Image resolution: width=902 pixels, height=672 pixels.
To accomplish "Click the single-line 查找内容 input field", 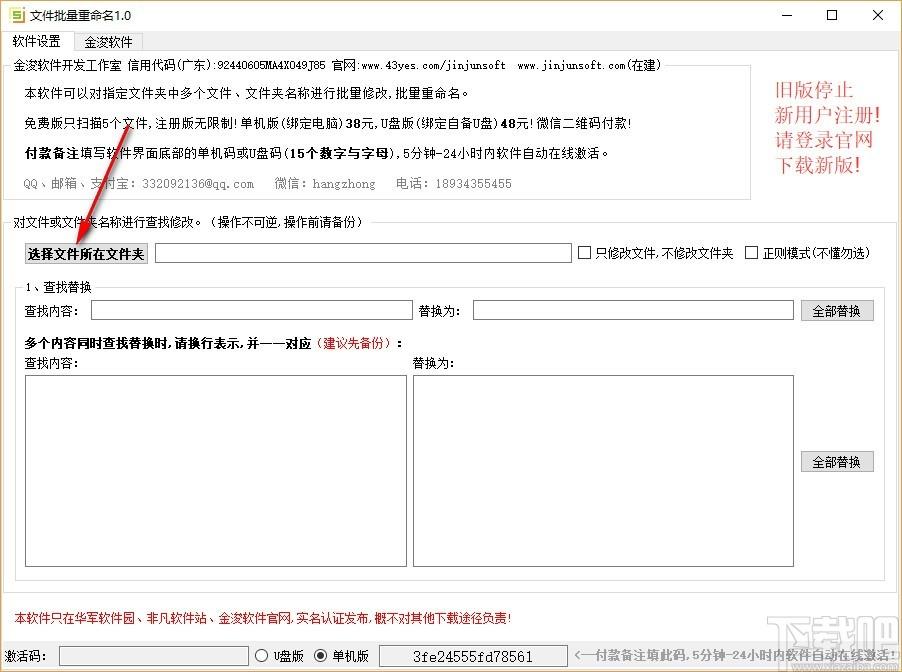I will (x=251, y=310).
